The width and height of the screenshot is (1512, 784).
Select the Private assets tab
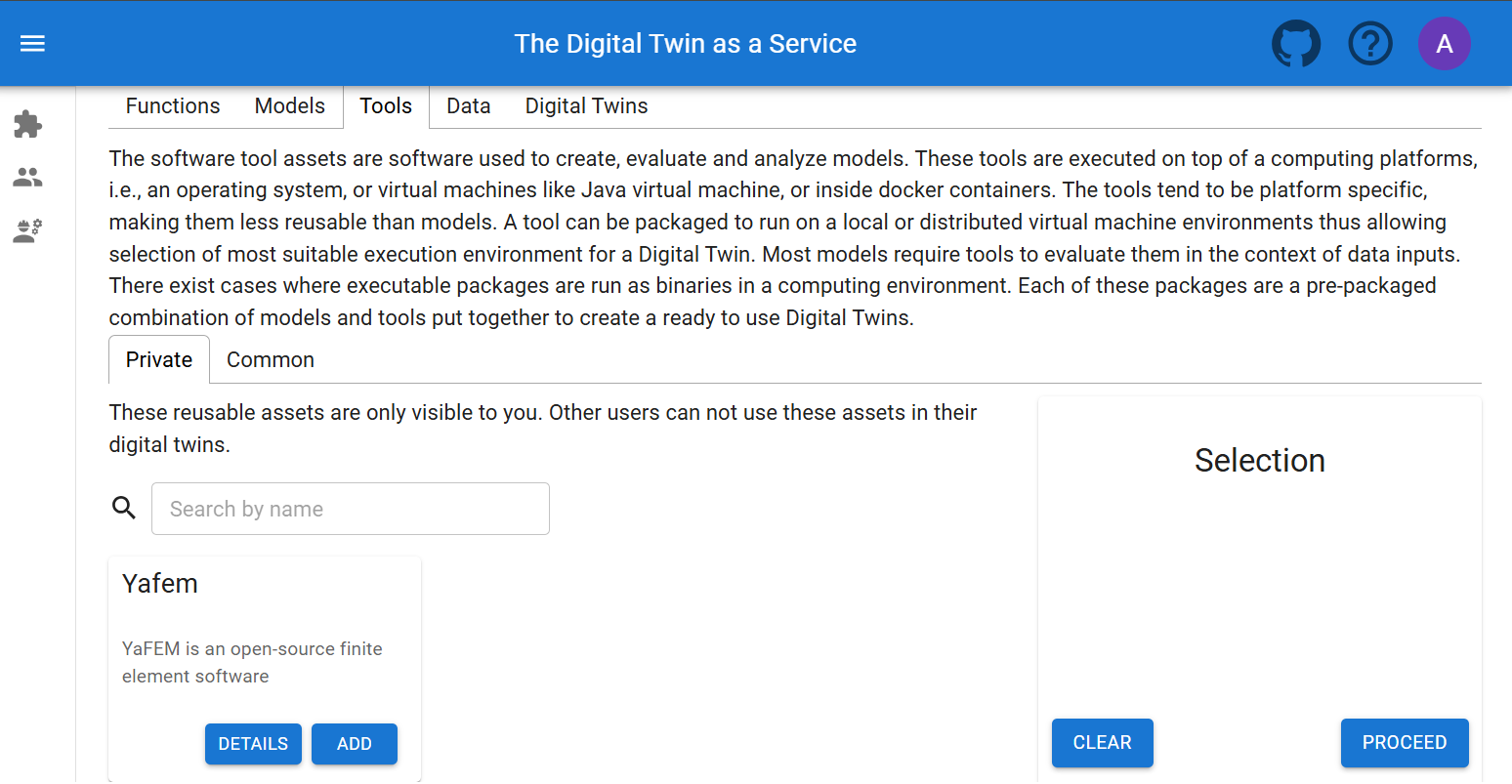159,360
